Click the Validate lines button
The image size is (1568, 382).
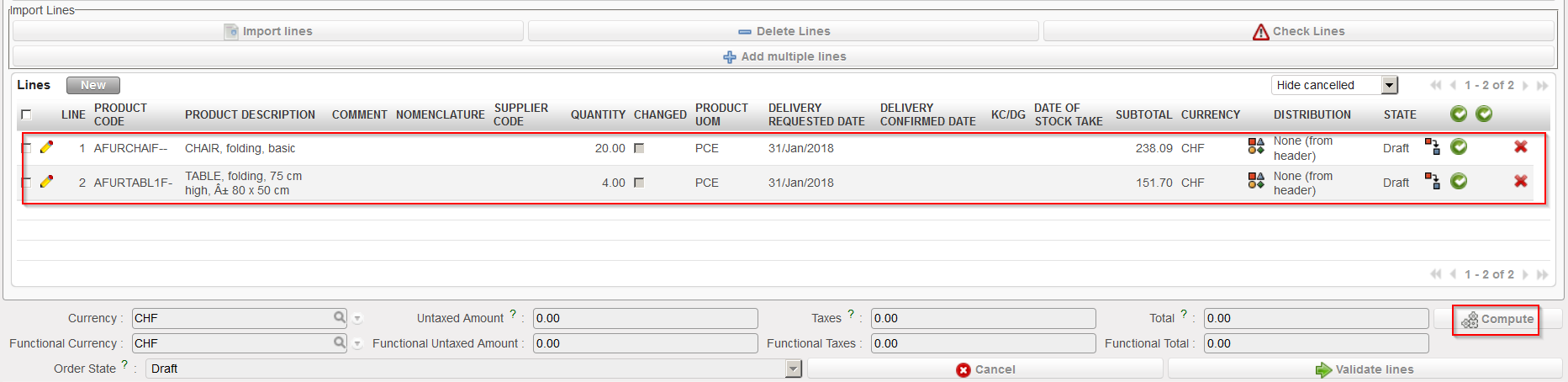tap(1365, 369)
